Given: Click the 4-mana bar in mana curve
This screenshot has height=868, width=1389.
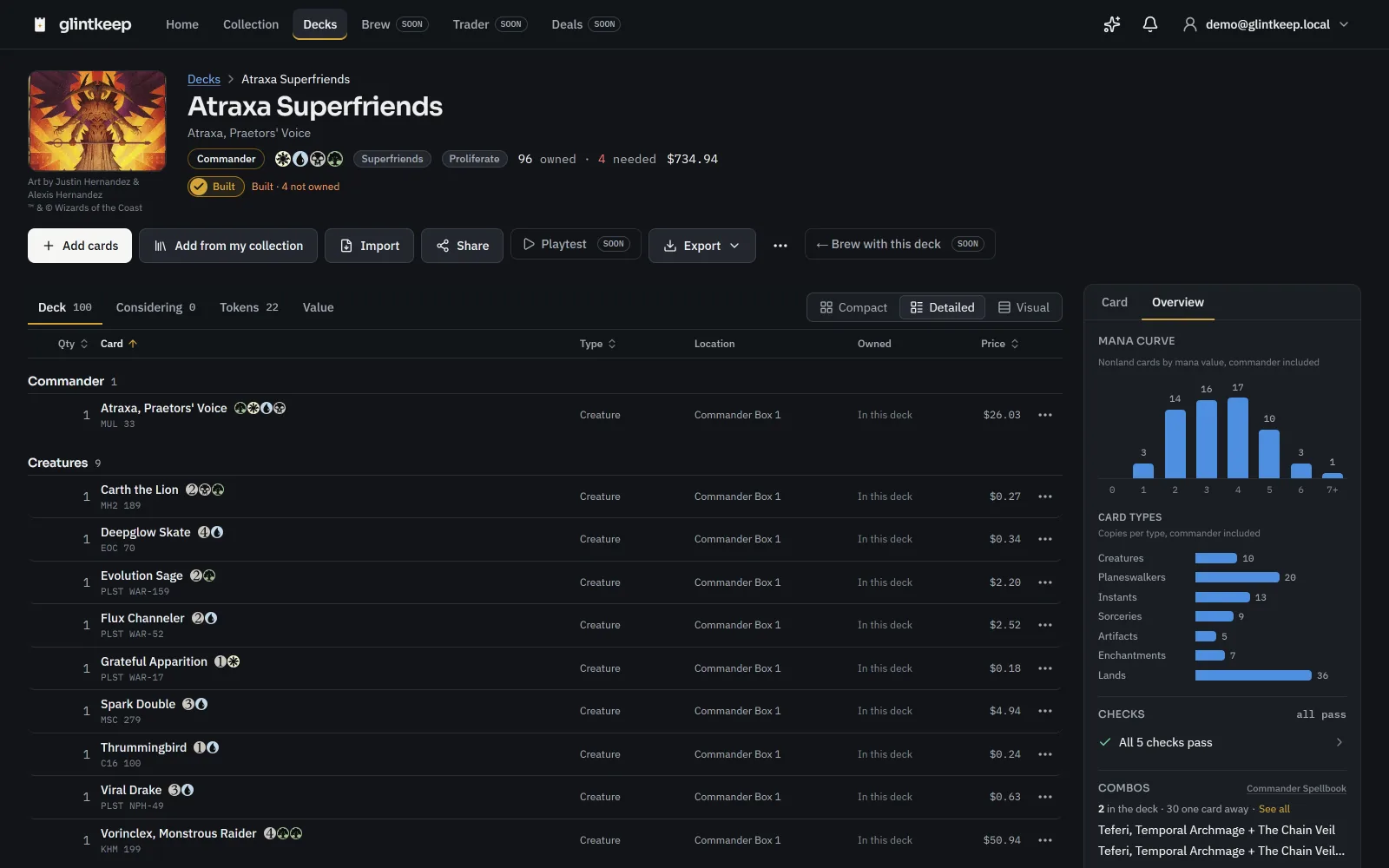Looking at the screenshot, I should (x=1238, y=437).
